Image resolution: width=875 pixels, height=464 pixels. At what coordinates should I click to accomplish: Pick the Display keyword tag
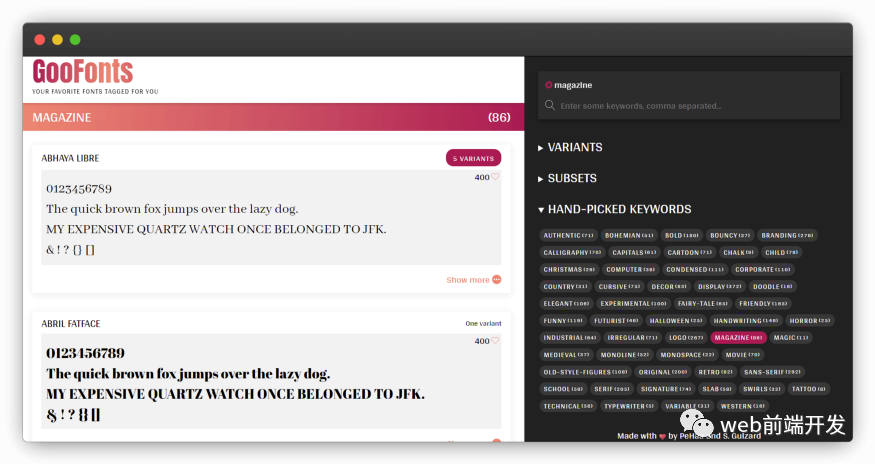[720, 286]
